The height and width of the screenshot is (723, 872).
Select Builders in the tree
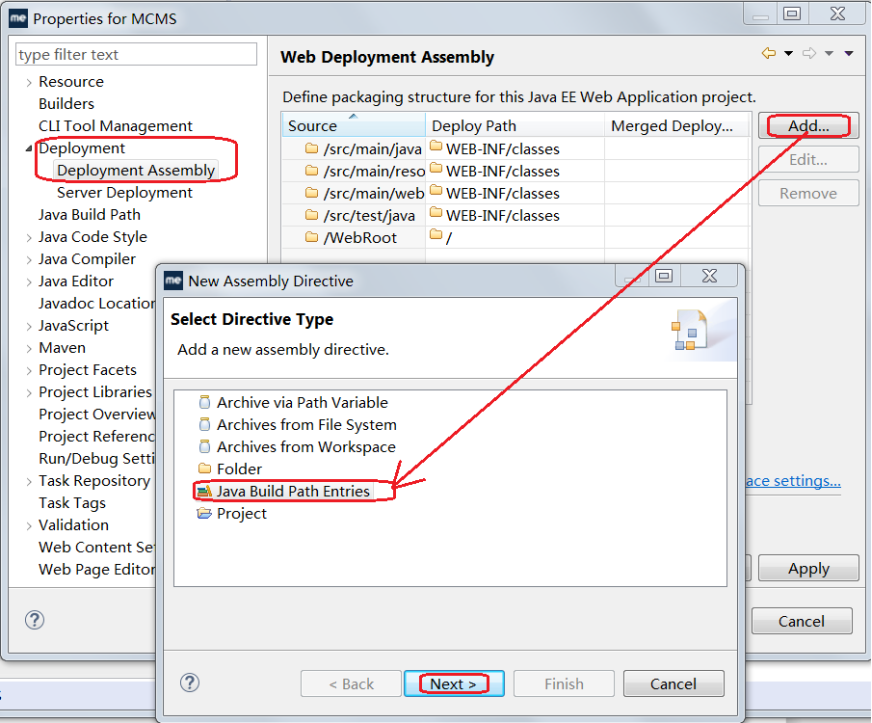click(66, 103)
